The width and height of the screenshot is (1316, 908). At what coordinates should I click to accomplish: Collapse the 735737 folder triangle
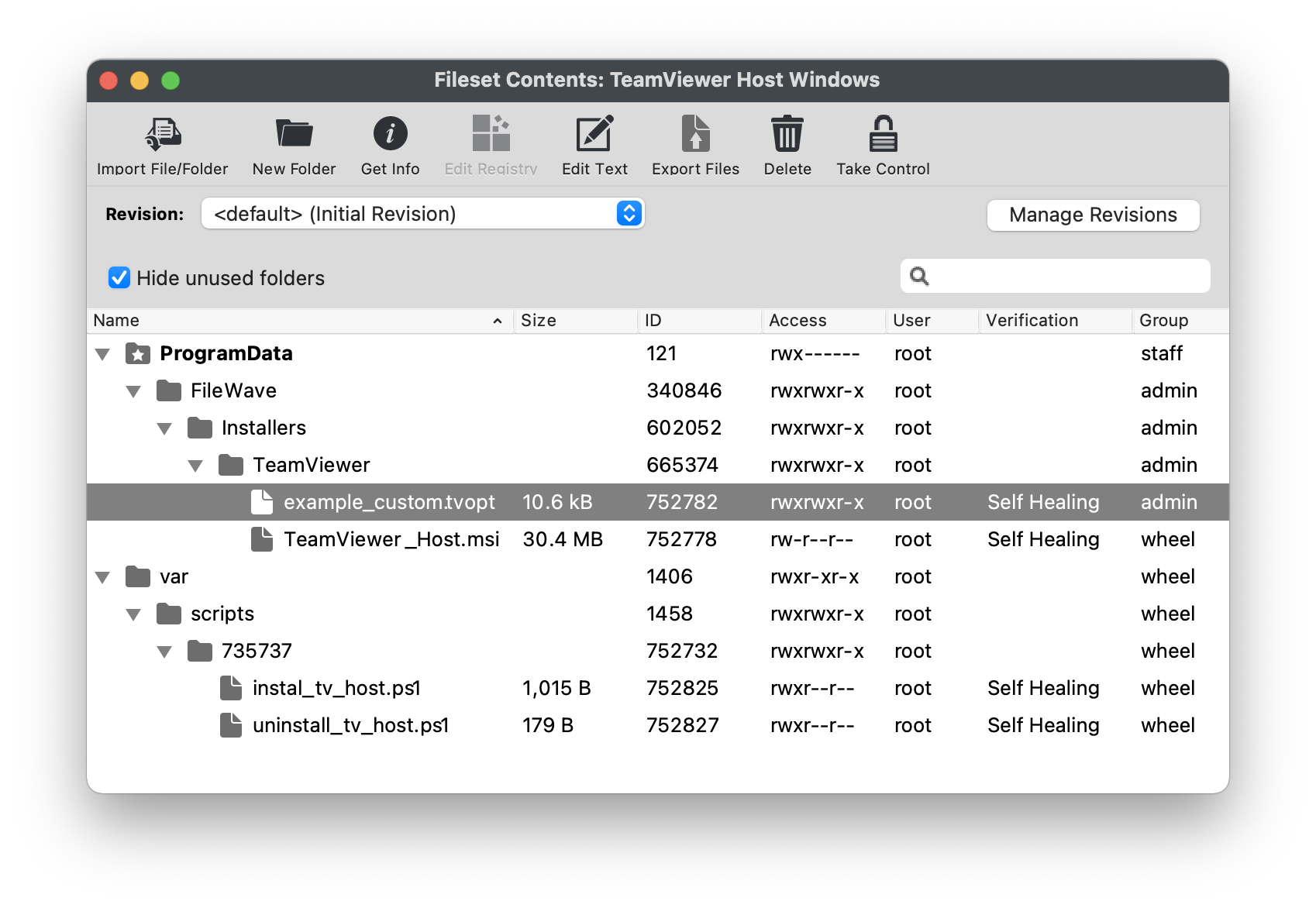(x=164, y=652)
